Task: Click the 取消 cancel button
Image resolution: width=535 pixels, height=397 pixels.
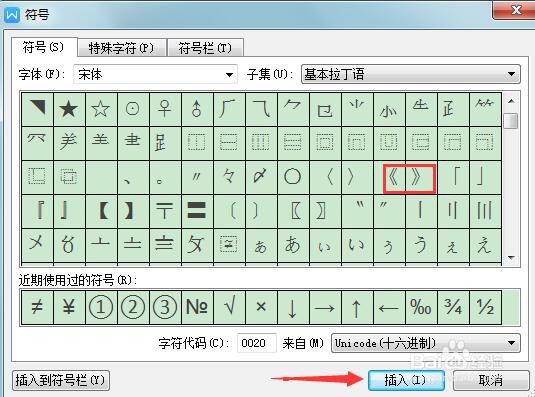Action: point(491,380)
